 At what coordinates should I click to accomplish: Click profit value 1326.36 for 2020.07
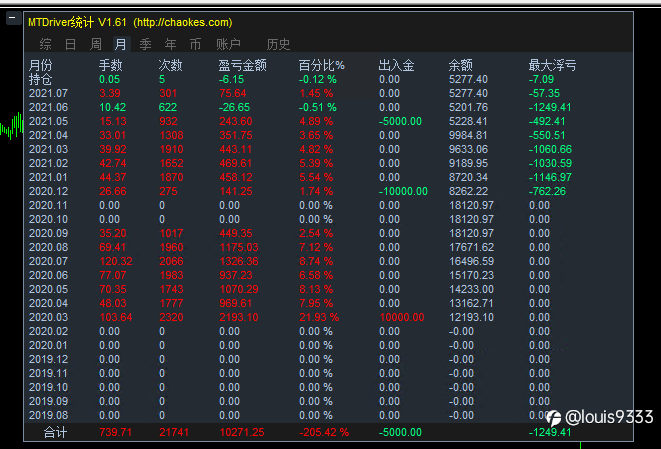pos(239,261)
